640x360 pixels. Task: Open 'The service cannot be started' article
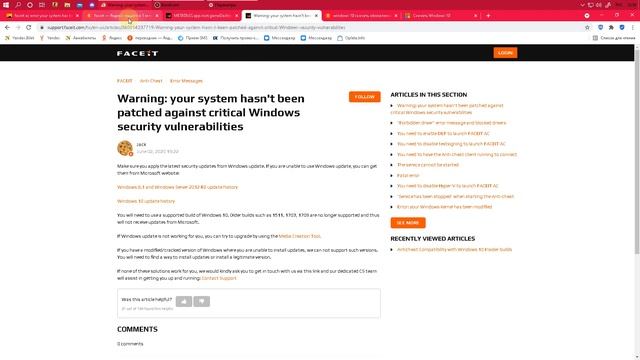point(428,165)
